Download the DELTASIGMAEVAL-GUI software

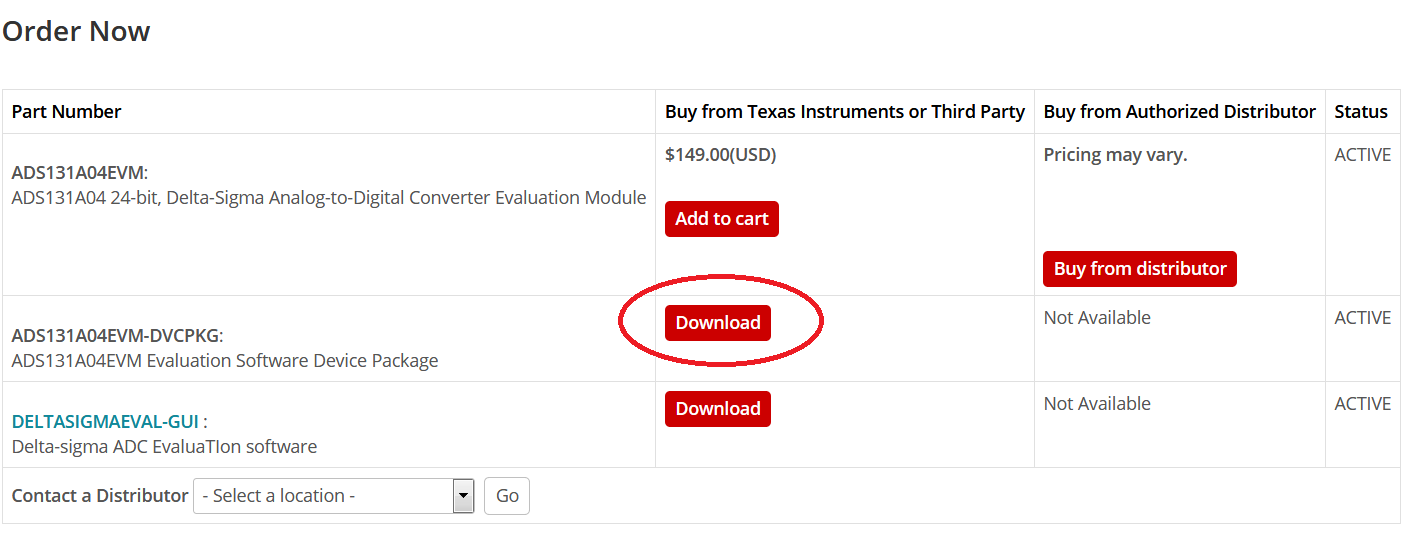(x=718, y=409)
